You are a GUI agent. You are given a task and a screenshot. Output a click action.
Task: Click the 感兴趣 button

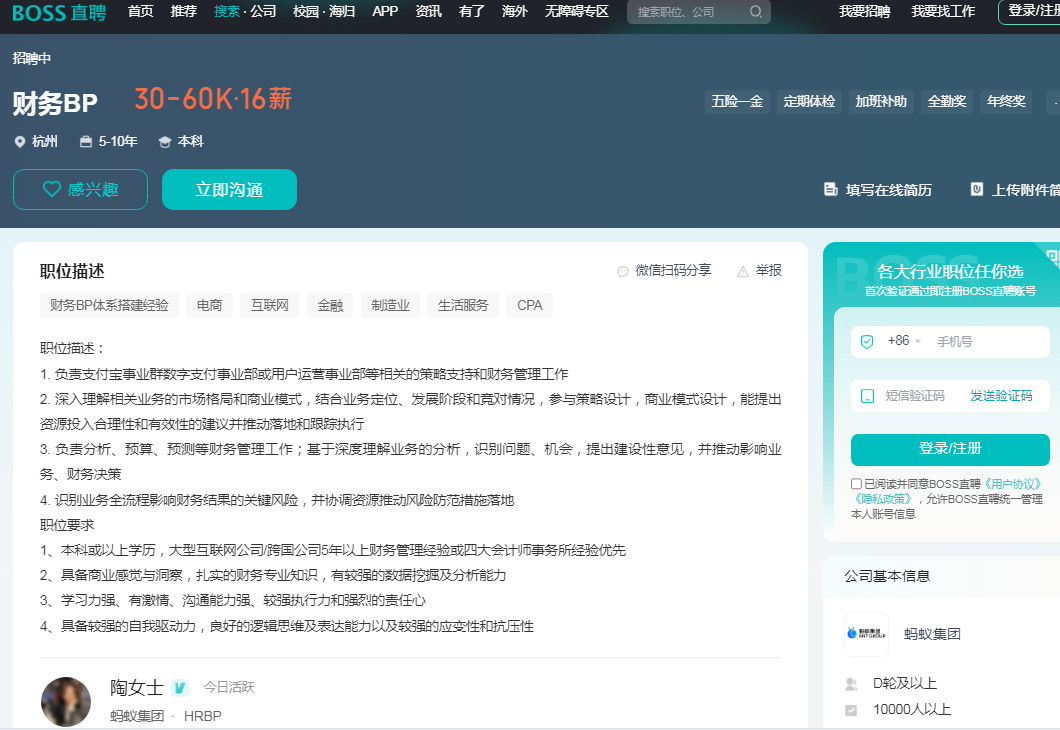(x=80, y=189)
